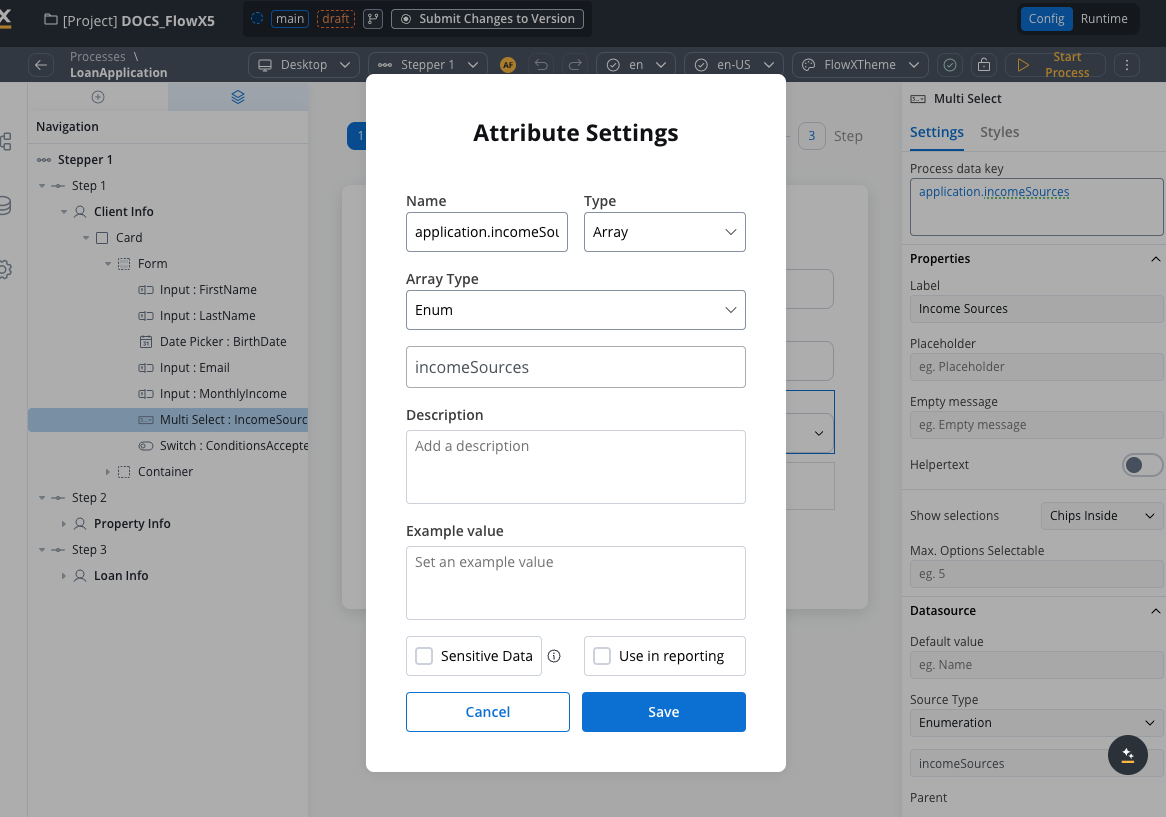Open the Array Type dropdown showing Enum
1166x817 pixels.
(576, 310)
